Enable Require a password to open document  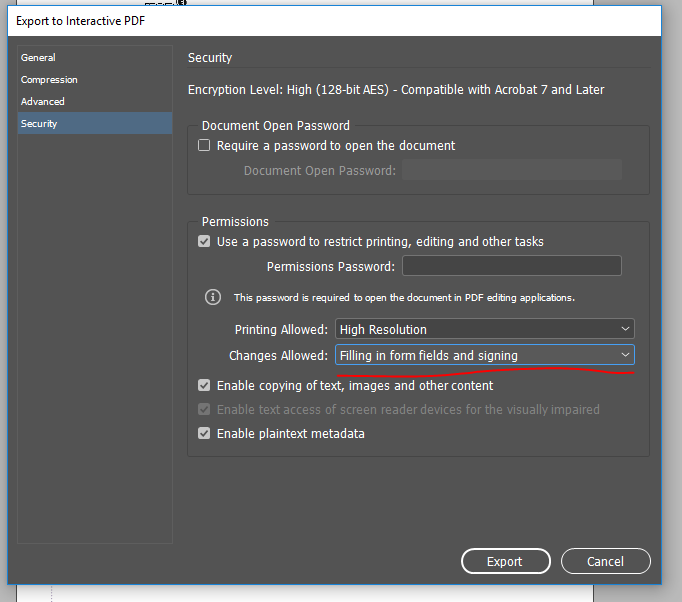205,146
